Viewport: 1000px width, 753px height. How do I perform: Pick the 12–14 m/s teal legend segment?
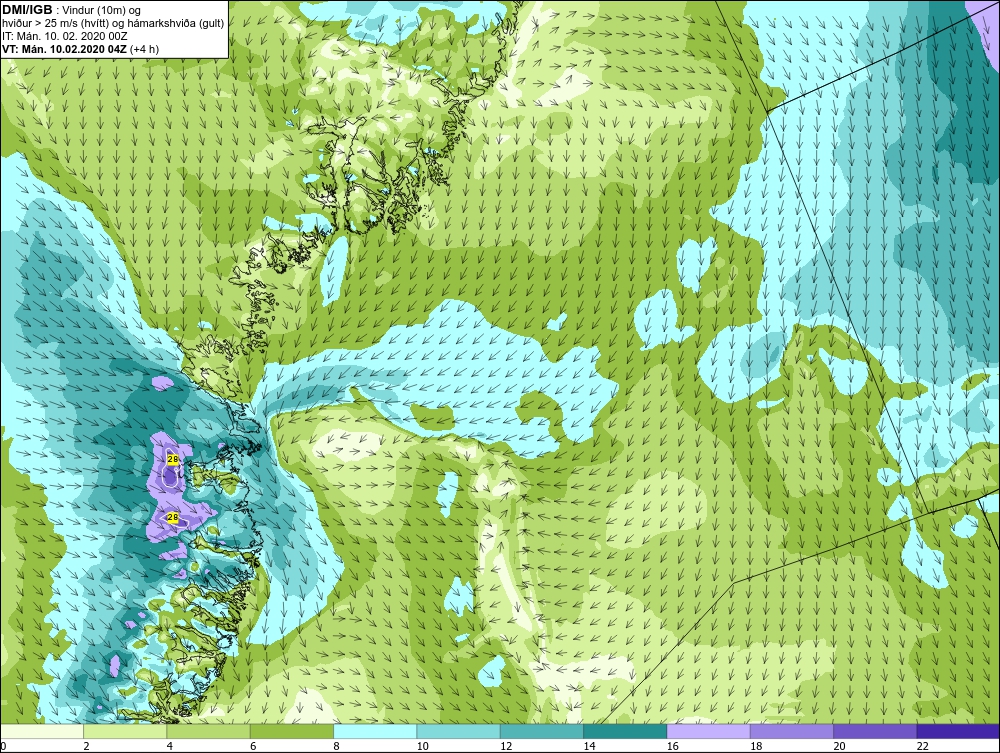coord(541,732)
